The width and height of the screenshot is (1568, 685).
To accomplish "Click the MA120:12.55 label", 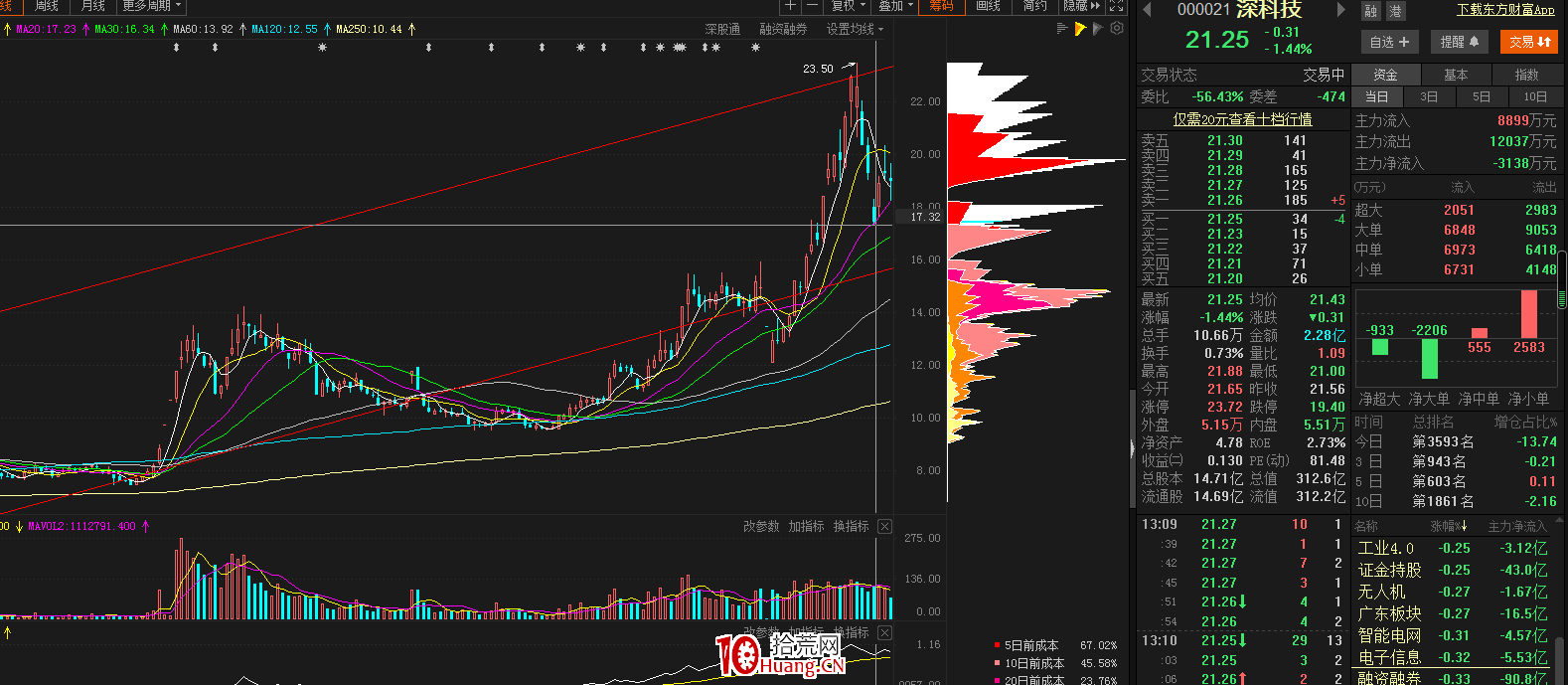I will pyautogui.click(x=284, y=29).
